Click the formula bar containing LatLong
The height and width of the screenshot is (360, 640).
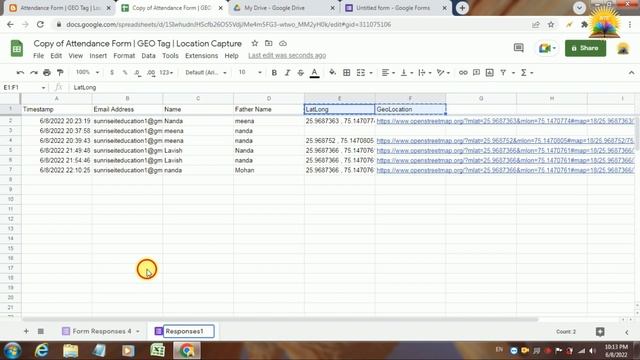(351, 87)
